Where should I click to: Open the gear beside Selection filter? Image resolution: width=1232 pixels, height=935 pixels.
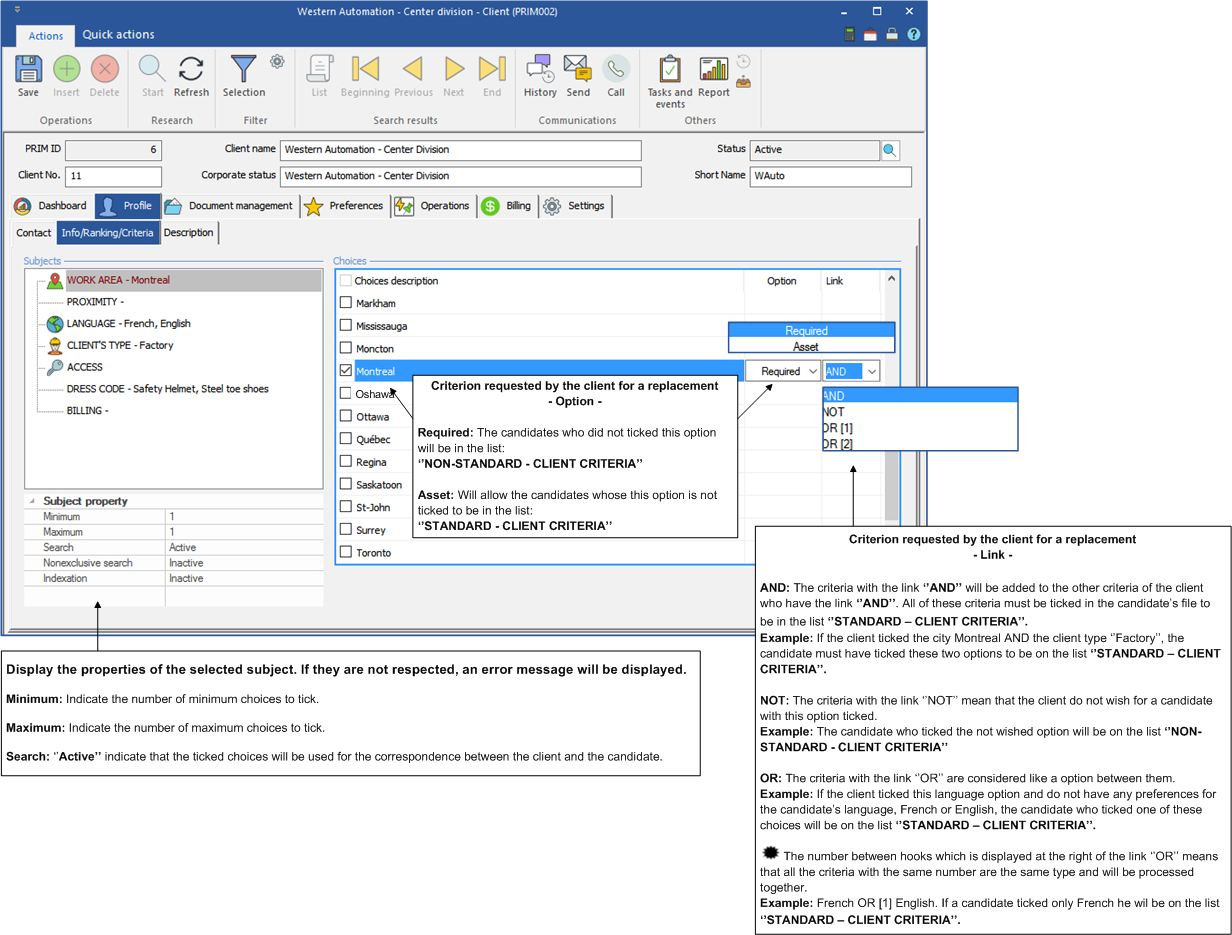pos(277,62)
